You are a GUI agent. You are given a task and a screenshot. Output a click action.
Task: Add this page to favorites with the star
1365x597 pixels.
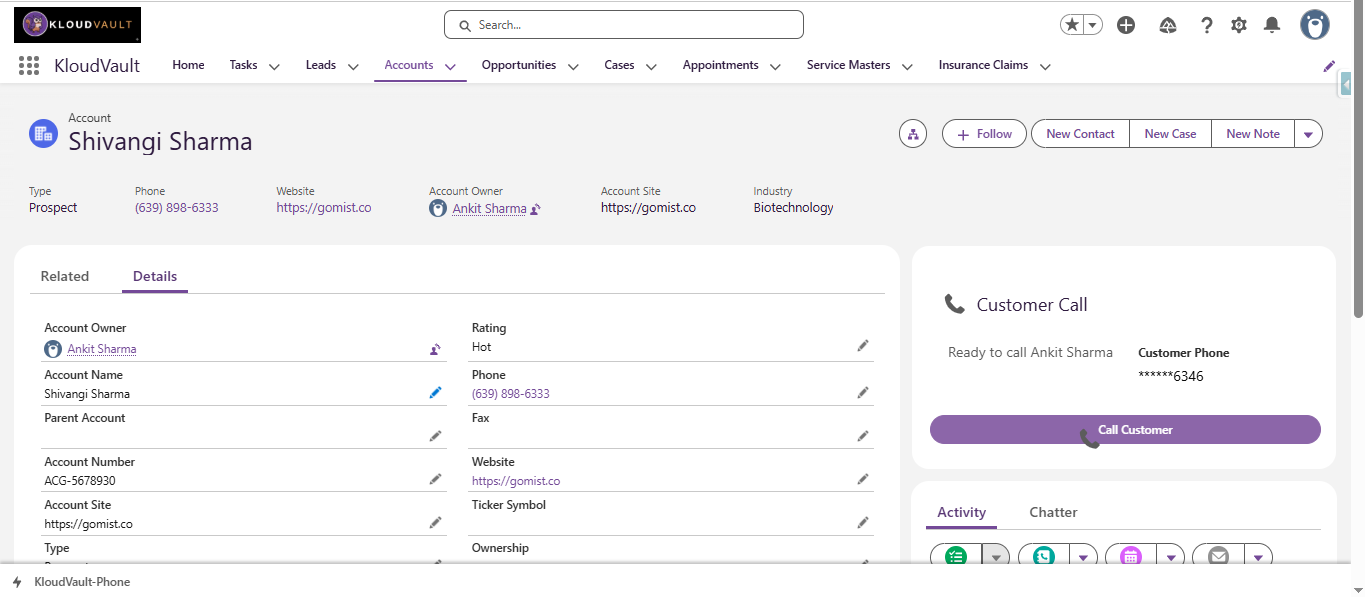tap(1072, 25)
